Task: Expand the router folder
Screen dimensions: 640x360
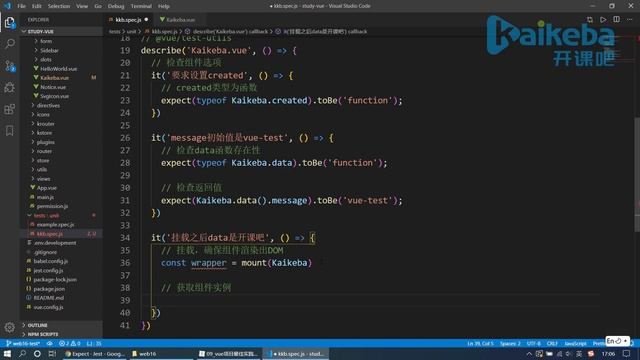Action: 61,151
